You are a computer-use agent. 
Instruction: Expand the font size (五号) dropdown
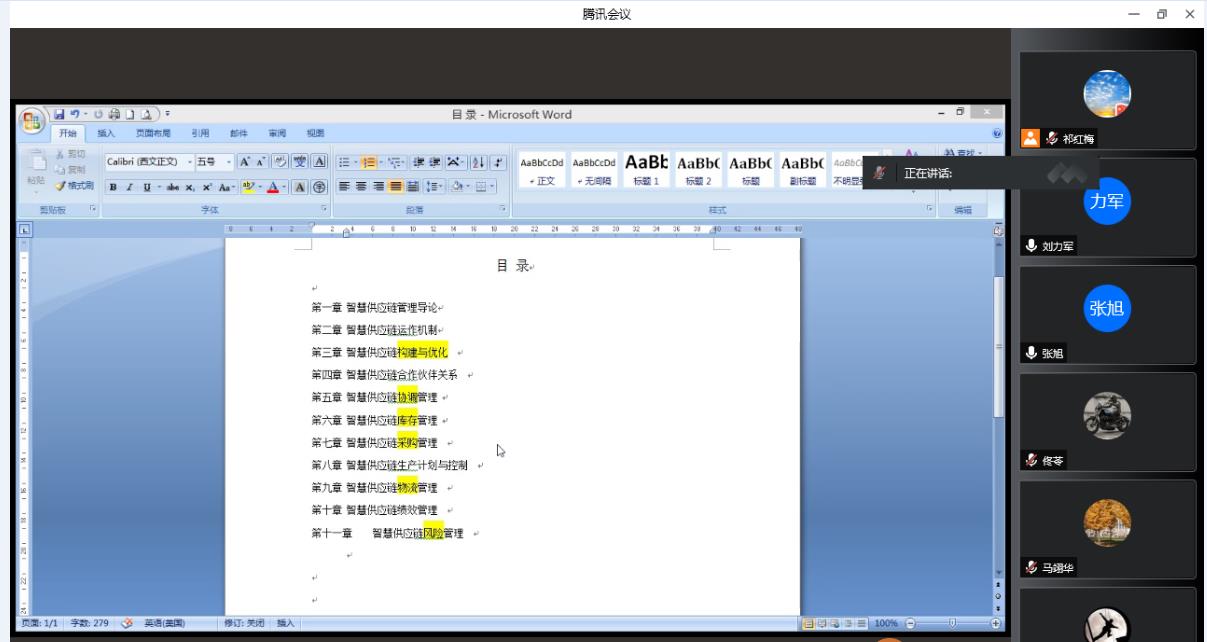pos(229,162)
